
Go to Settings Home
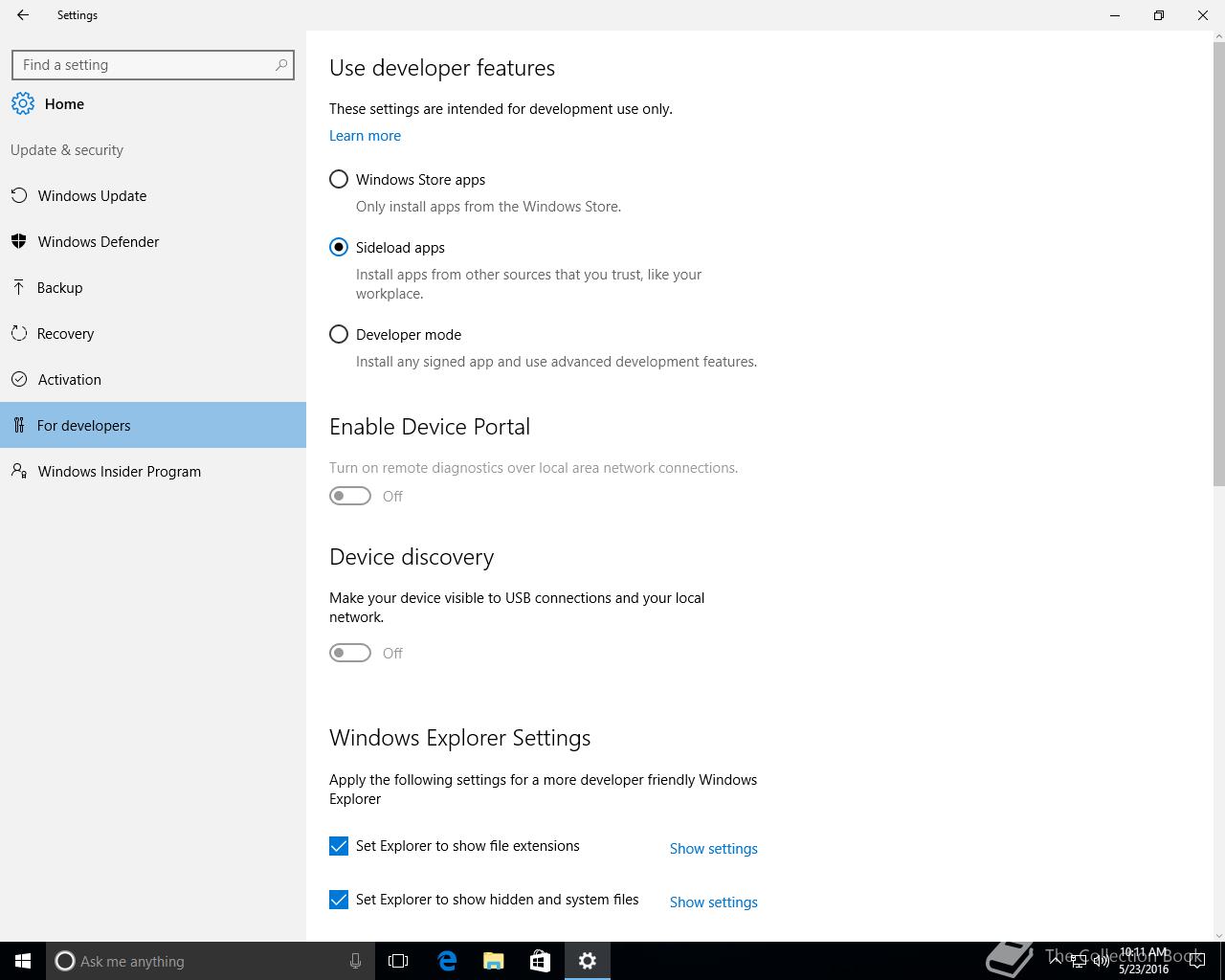coord(153,103)
